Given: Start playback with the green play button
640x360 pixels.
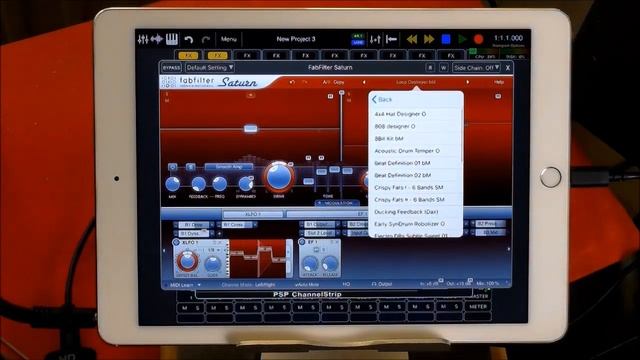Looking at the screenshot, I should [462, 39].
